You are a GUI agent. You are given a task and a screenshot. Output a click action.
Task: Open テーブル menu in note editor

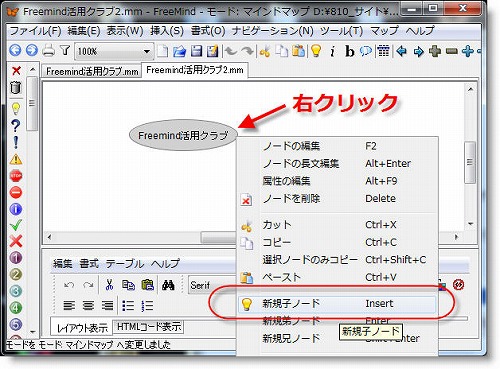(x=125, y=264)
